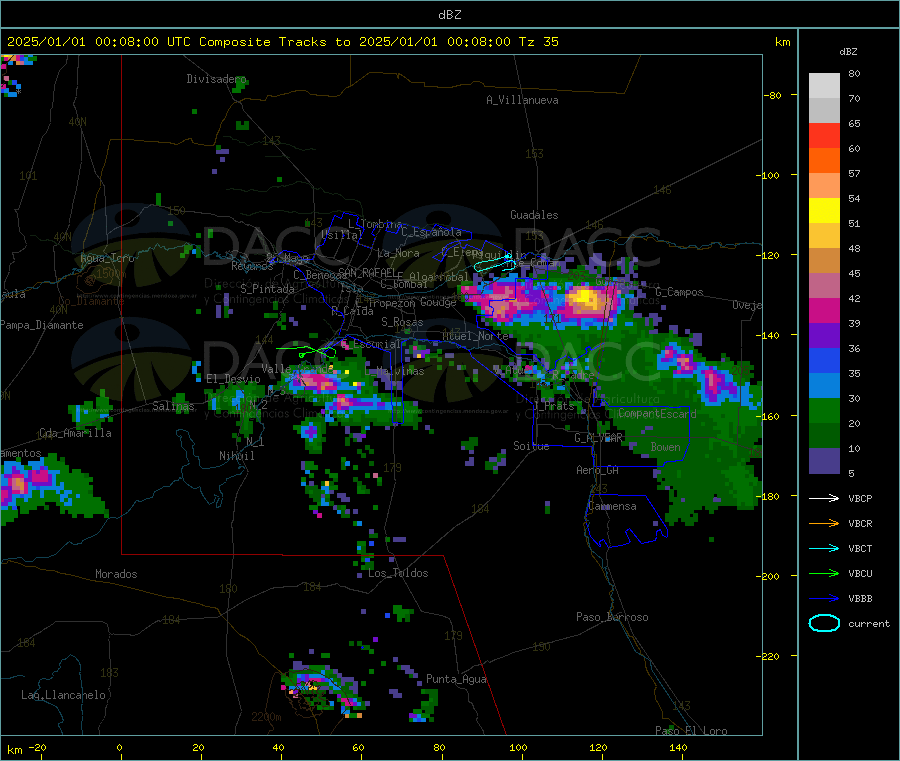900x761 pixels.
Task: Click the cyan current storm track ellipse
Action: click(494, 266)
